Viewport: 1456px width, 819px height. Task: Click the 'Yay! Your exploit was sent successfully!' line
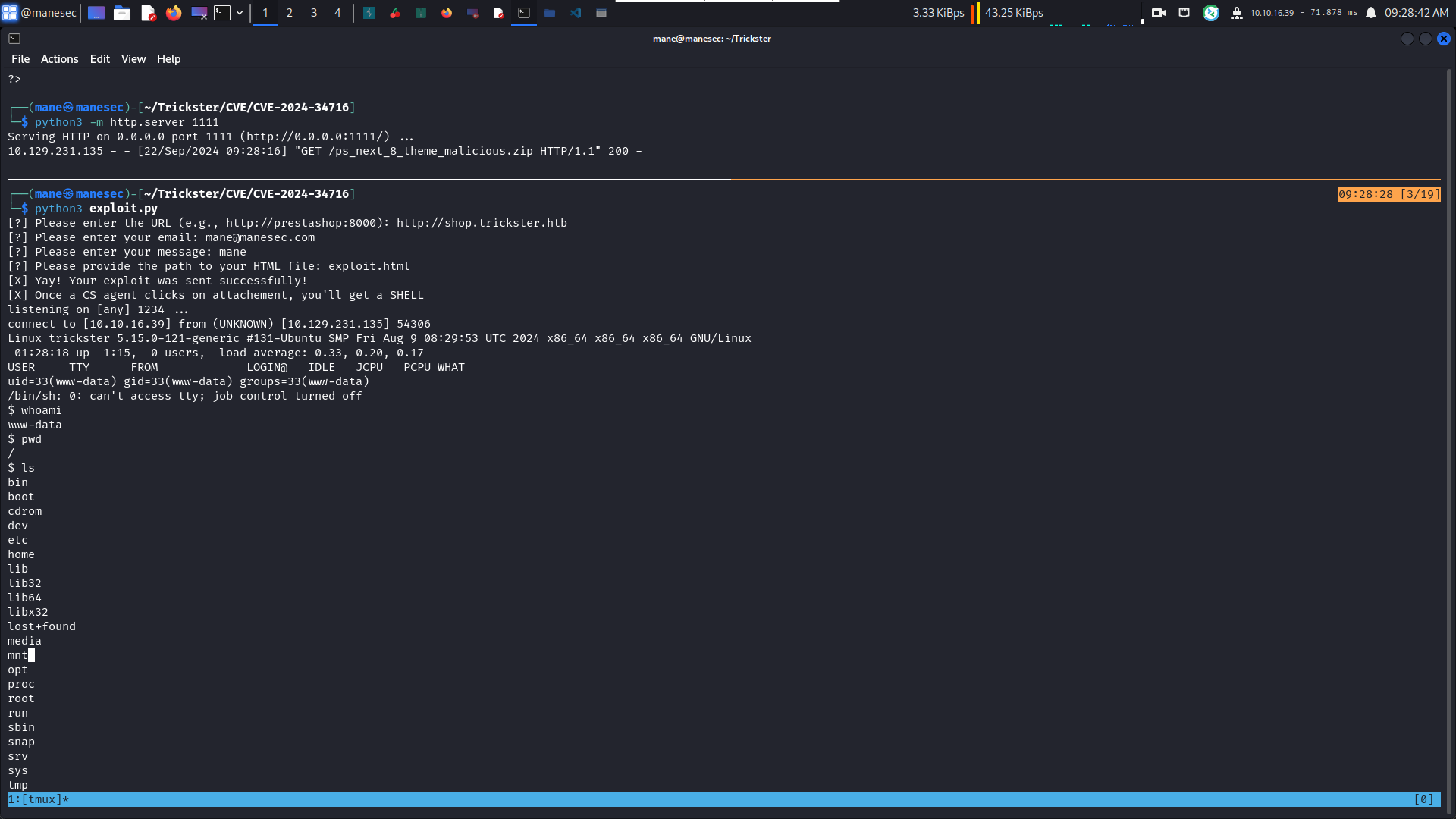tap(158, 281)
